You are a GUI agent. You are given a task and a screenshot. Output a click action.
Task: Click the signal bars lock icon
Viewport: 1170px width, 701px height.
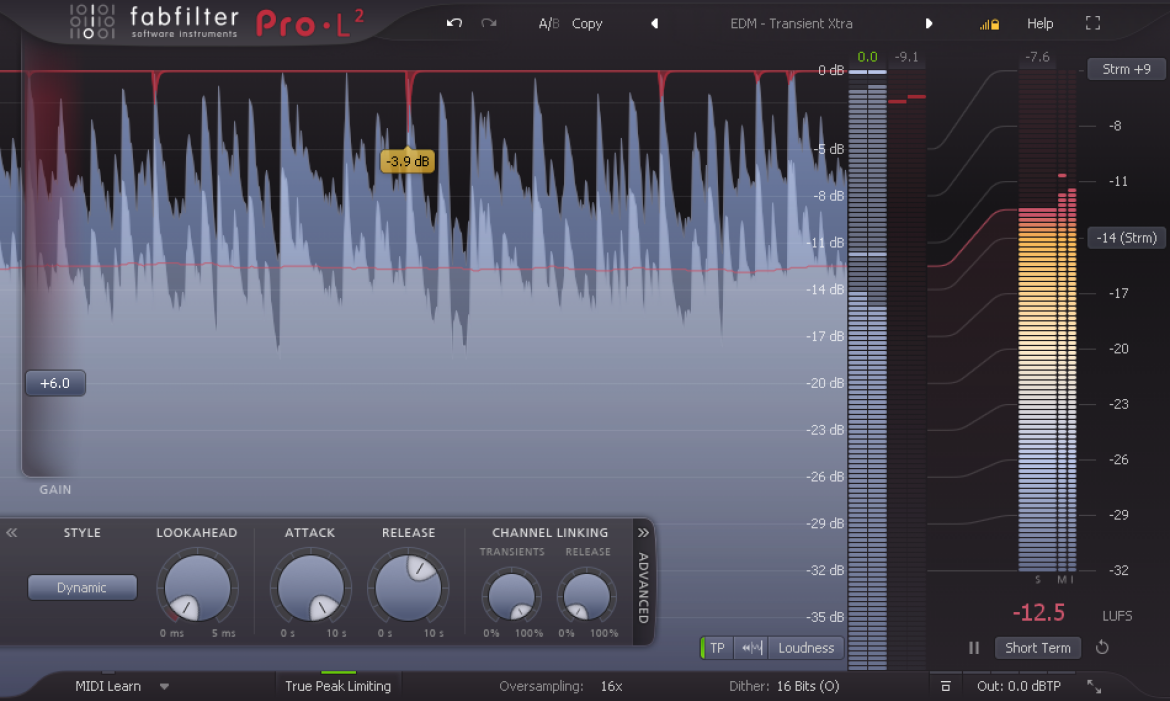[989, 24]
